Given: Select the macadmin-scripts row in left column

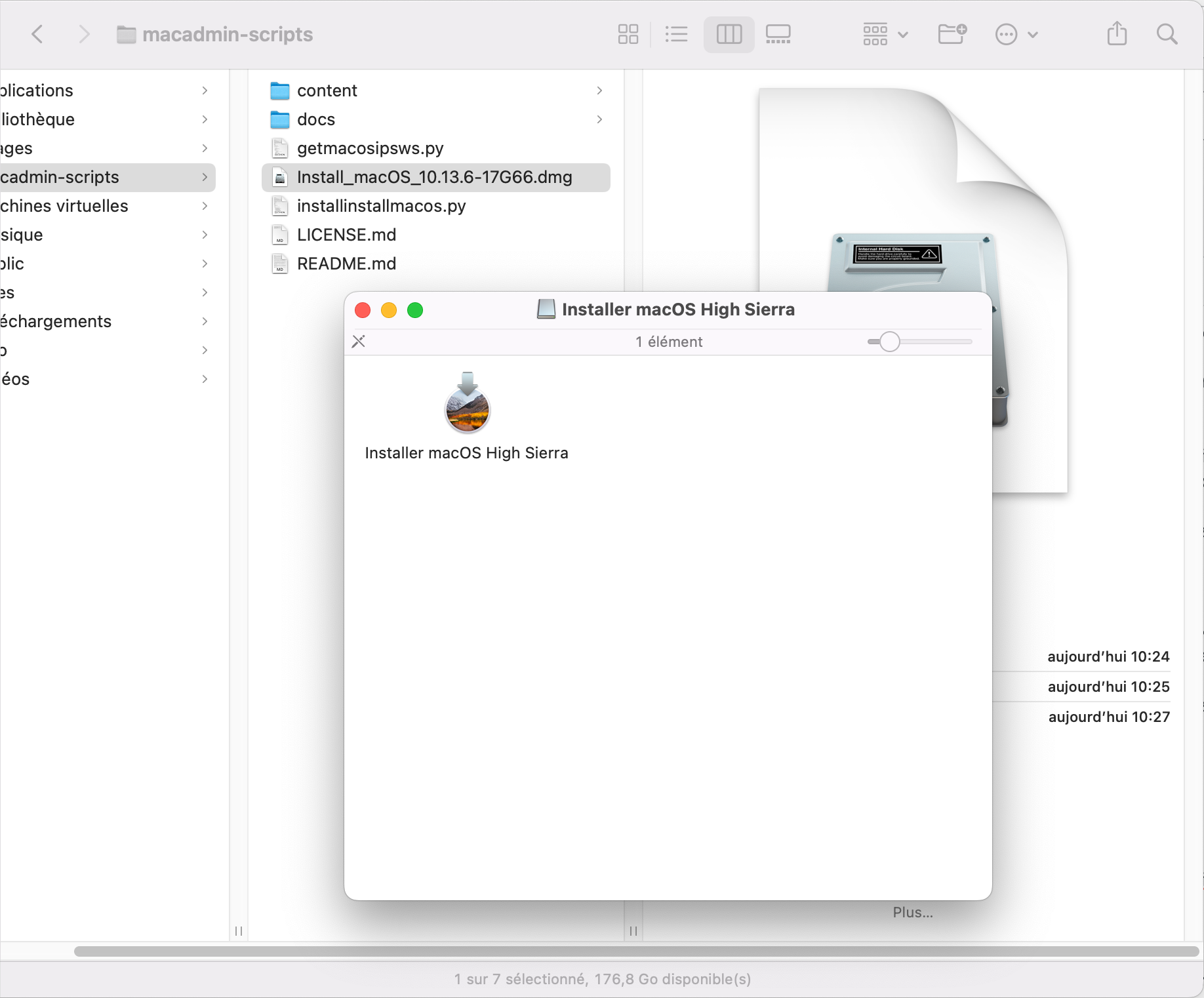Looking at the screenshot, I should [x=107, y=177].
